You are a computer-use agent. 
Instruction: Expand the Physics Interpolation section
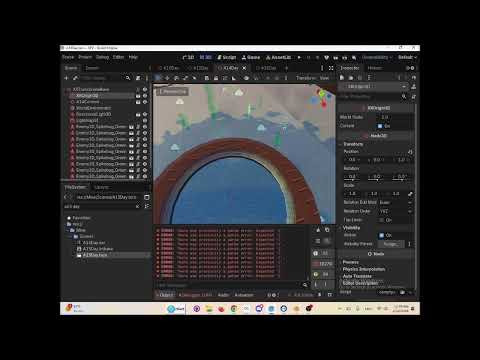click(363, 269)
